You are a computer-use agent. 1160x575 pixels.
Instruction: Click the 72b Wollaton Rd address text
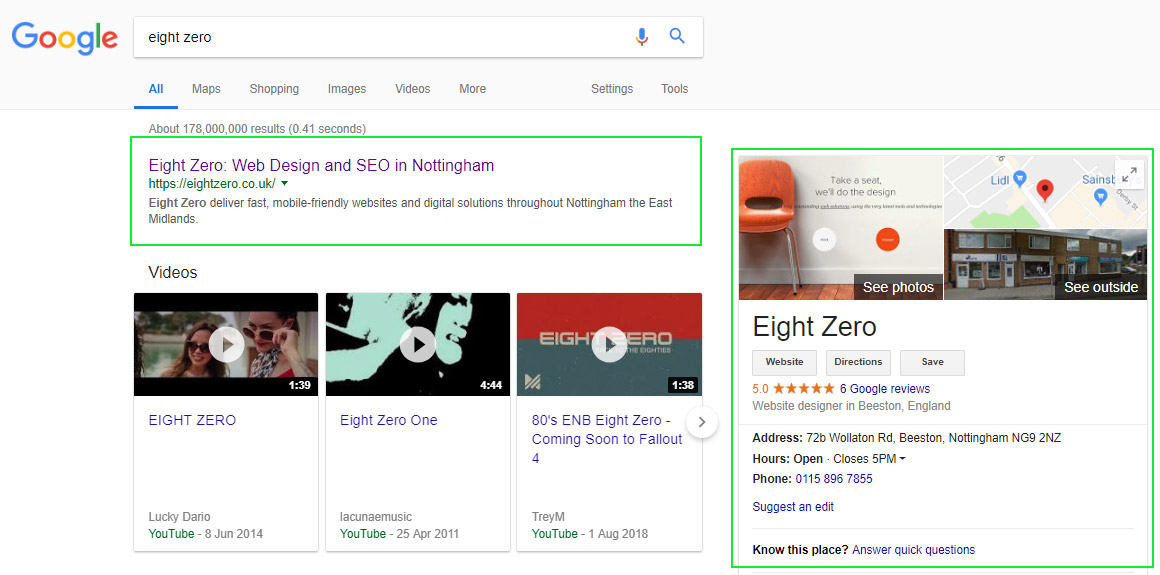pyautogui.click(x=934, y=438)
